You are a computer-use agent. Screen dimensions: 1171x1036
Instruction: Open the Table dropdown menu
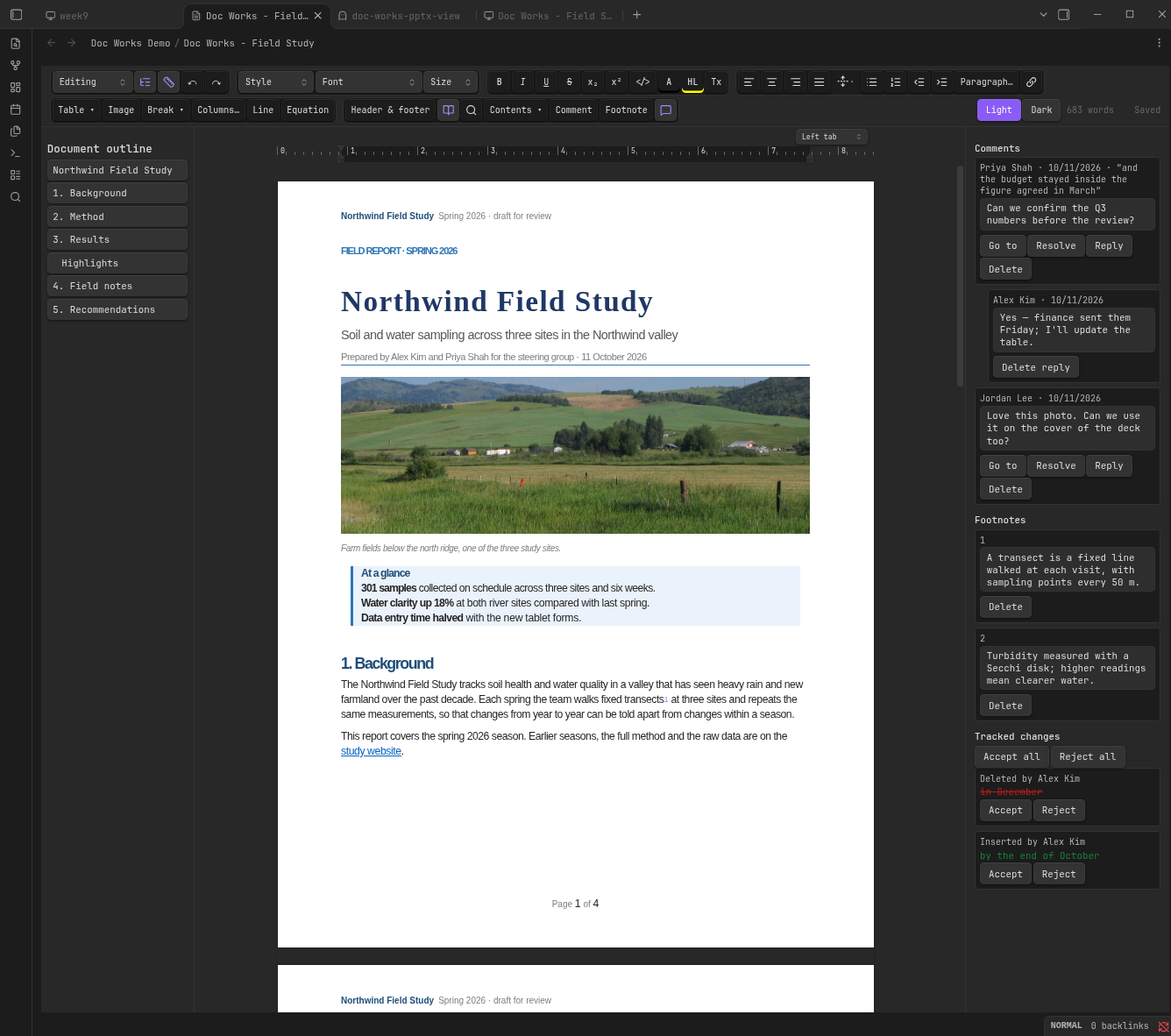point(76,110)
